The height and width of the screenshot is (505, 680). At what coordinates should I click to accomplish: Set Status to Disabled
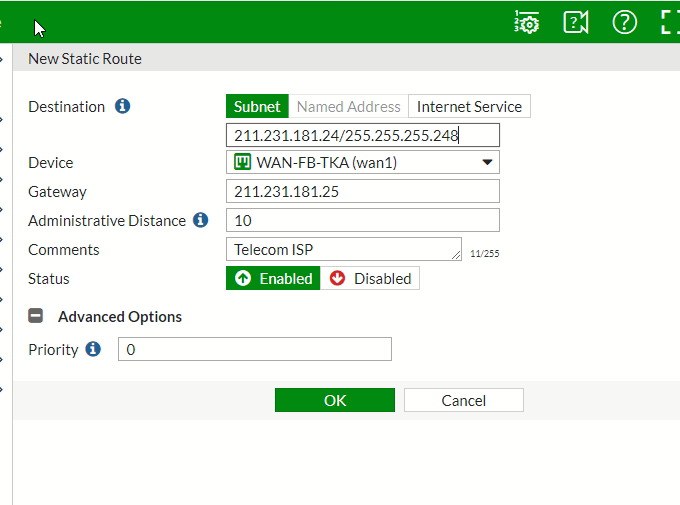370,278
